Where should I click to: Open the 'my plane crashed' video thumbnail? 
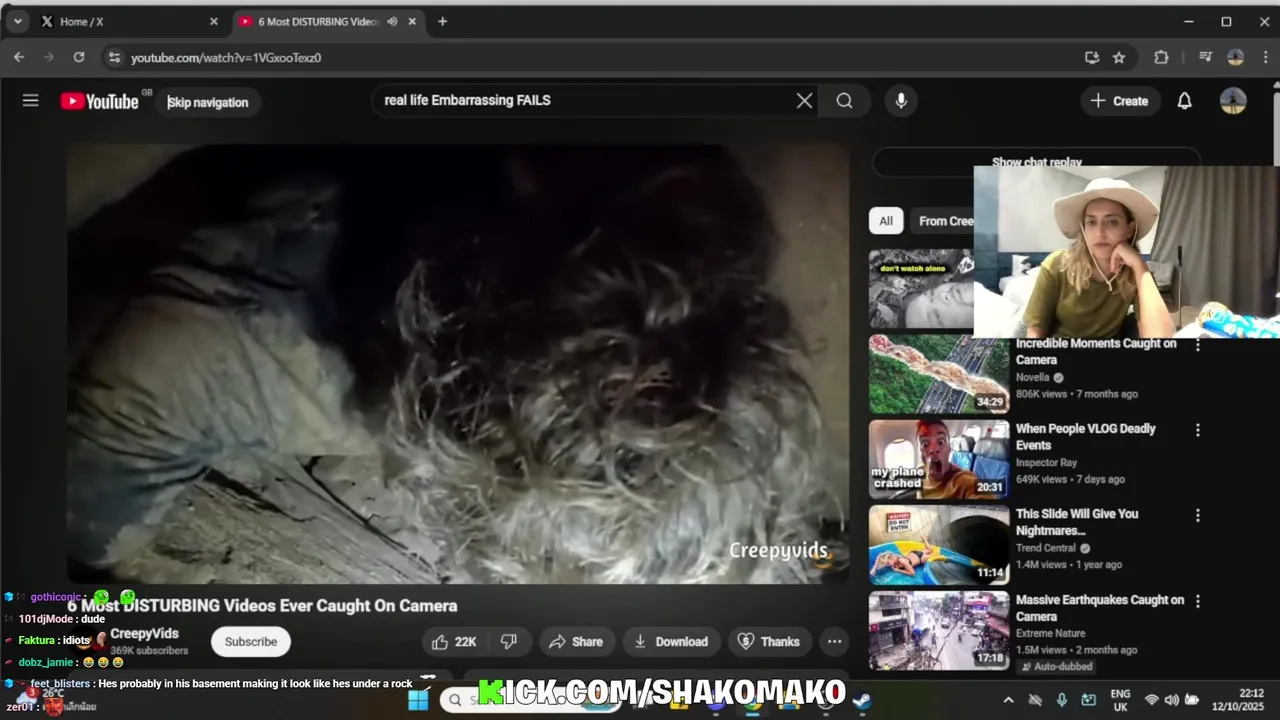click(x=939, y=459)
